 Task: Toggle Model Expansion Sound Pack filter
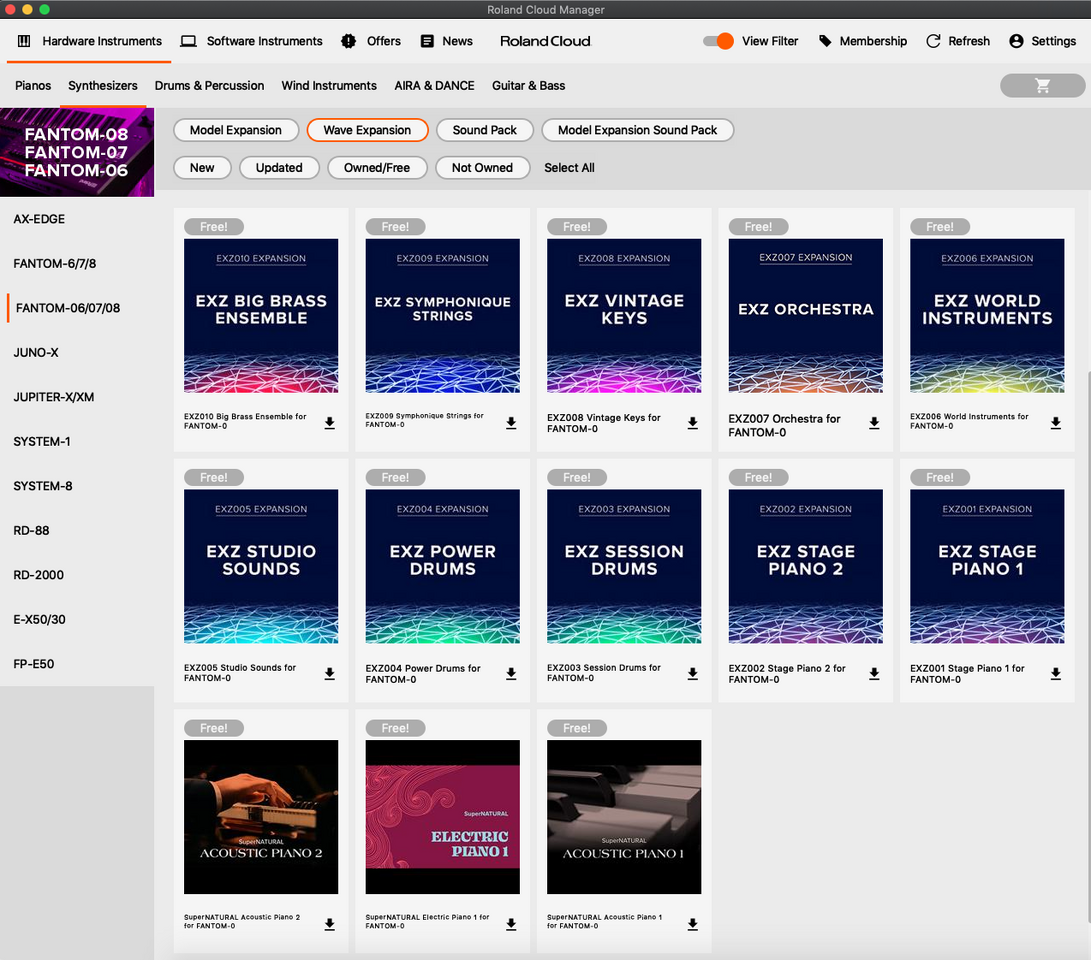click(637, 130)
